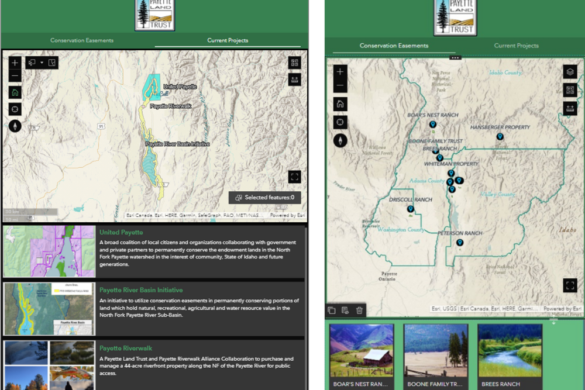Viewport: 585px width, 390px height.
Task: Click the fullscreen icon on the left map
Action: (x=294, y=177)
